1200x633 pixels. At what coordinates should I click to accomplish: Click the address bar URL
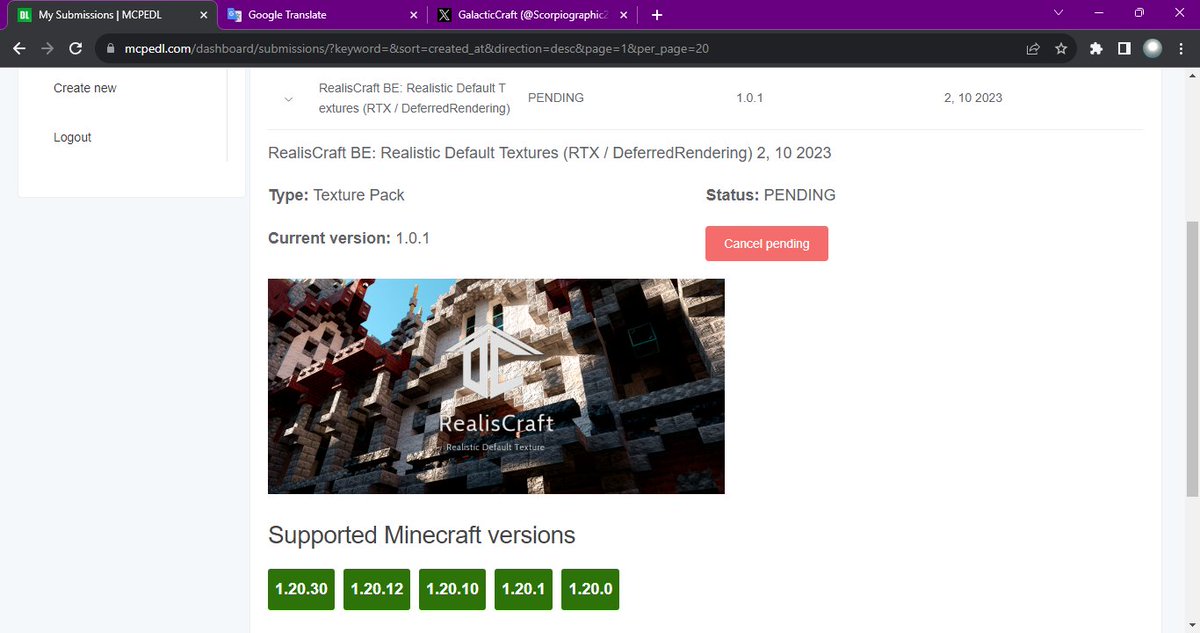[416, 48]
